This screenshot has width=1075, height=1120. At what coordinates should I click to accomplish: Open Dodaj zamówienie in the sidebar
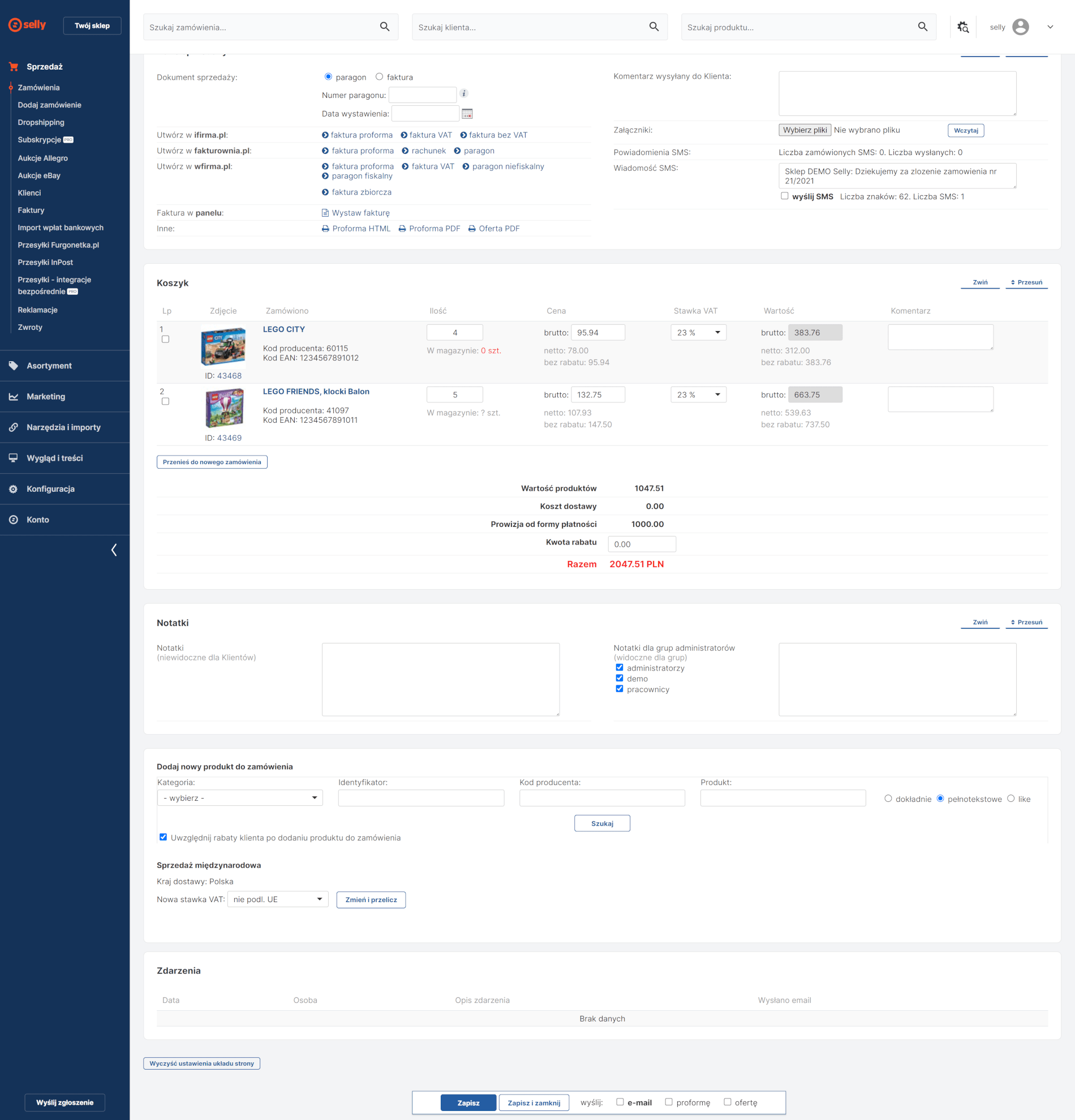click(x=50, y=105)
